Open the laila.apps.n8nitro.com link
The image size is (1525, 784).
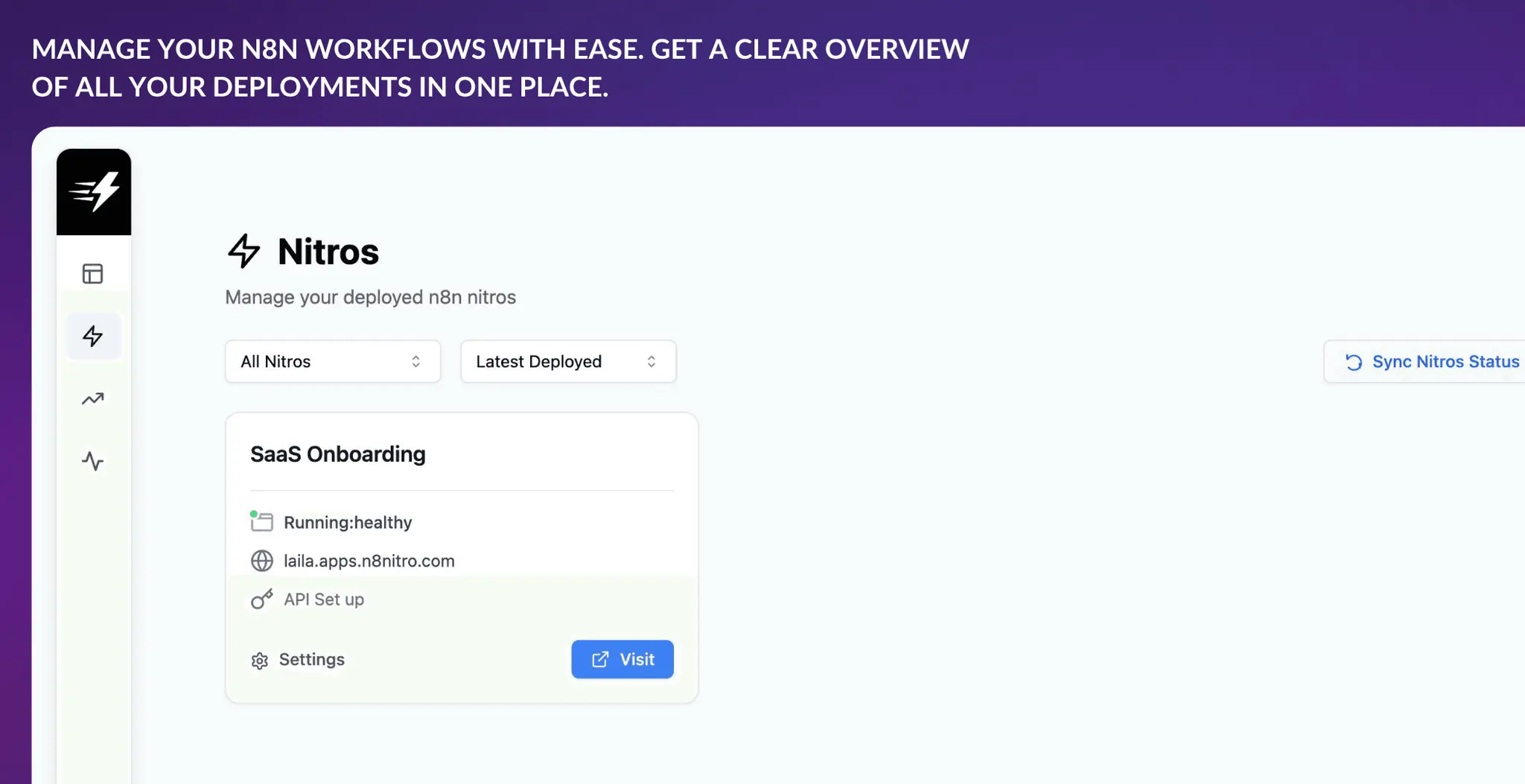[369, 561]
